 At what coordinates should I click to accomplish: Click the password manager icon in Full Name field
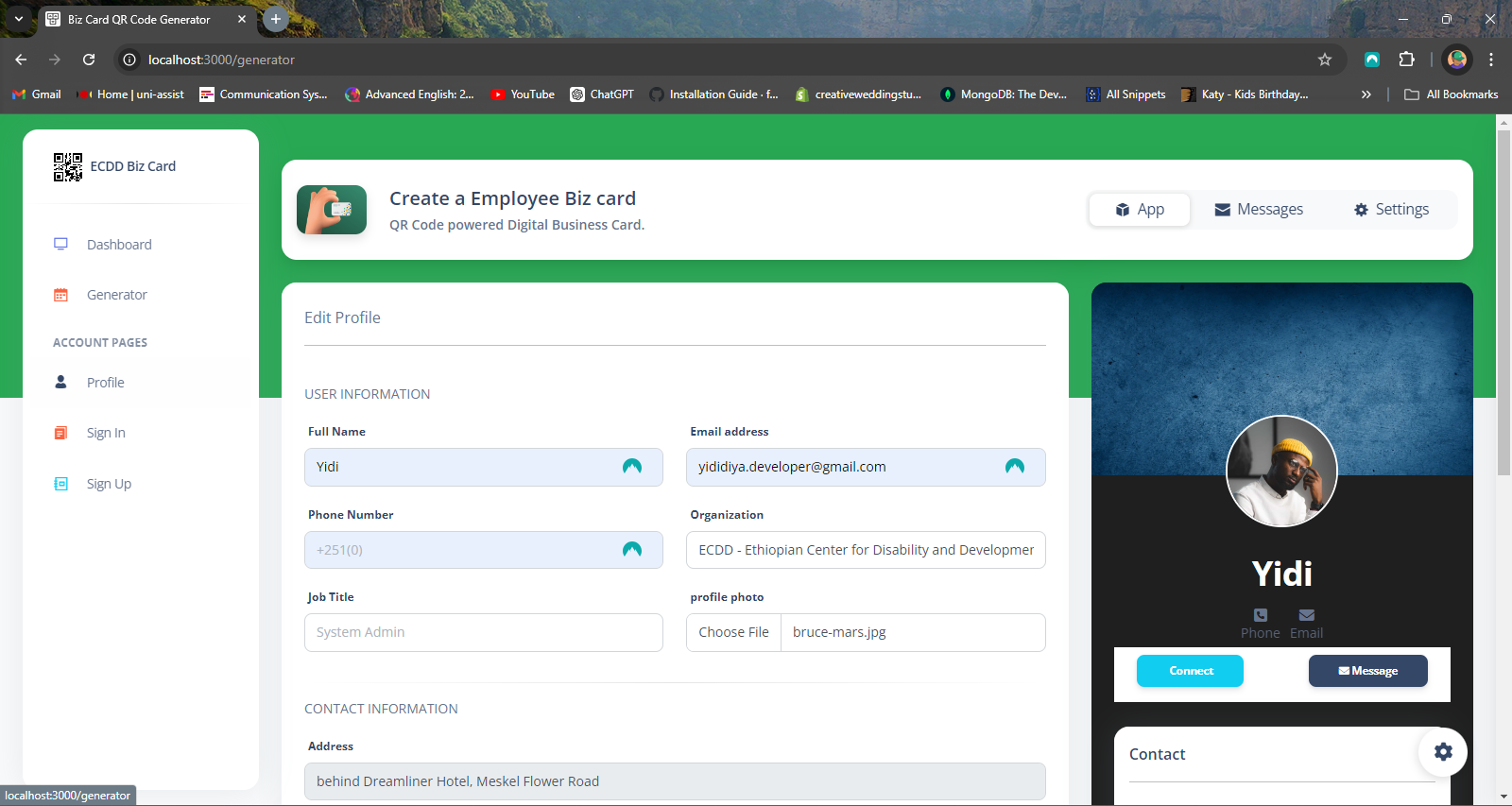(632, 467)
